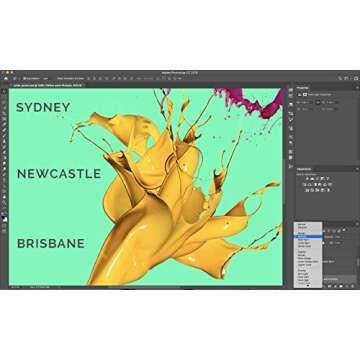This screenshot has height=360, width=360.
Task: Toggle the Auto-Select checkbox
Action: [25, 78]
